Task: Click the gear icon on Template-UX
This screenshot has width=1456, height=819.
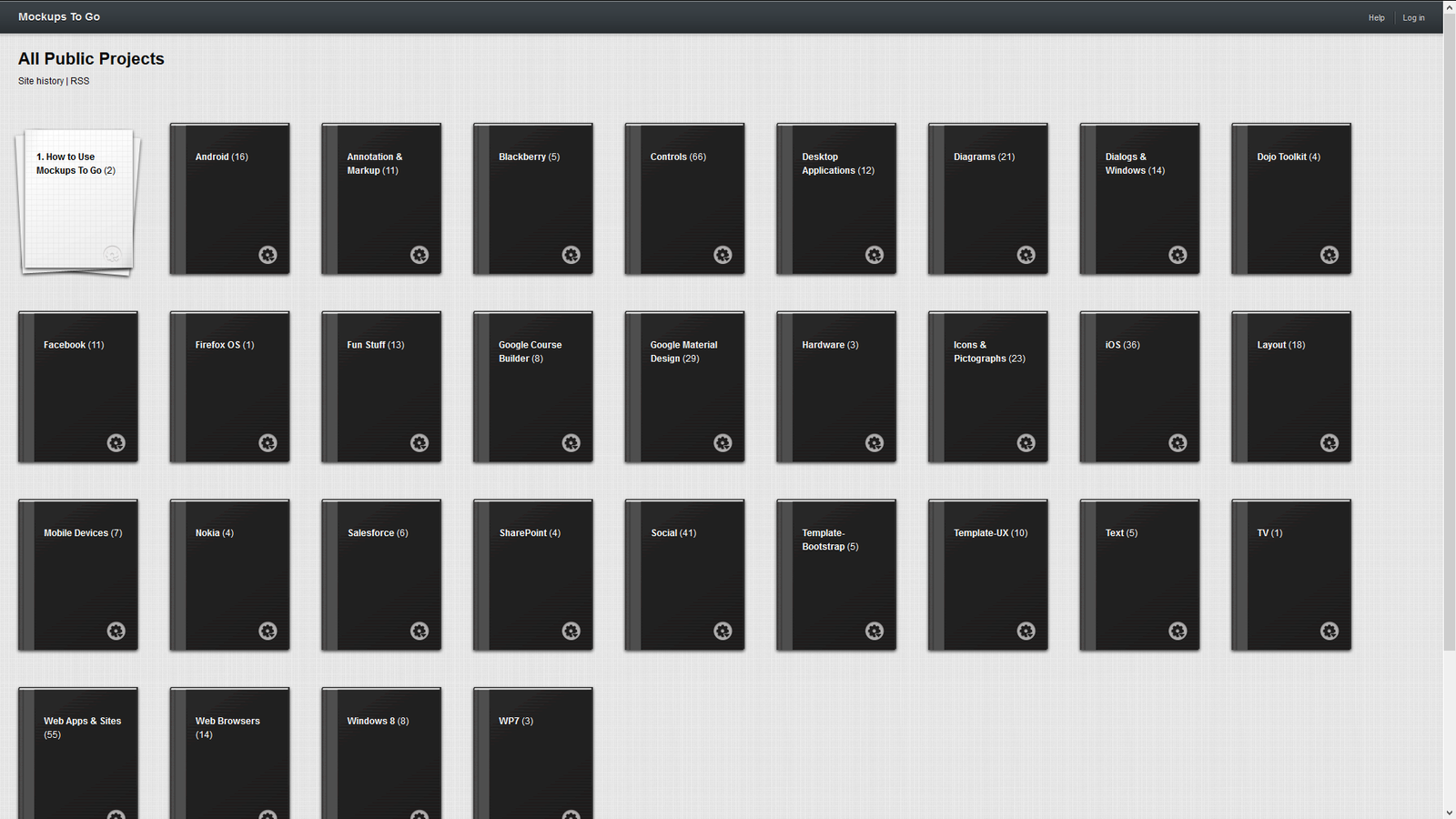Action: click(1026, 631)
